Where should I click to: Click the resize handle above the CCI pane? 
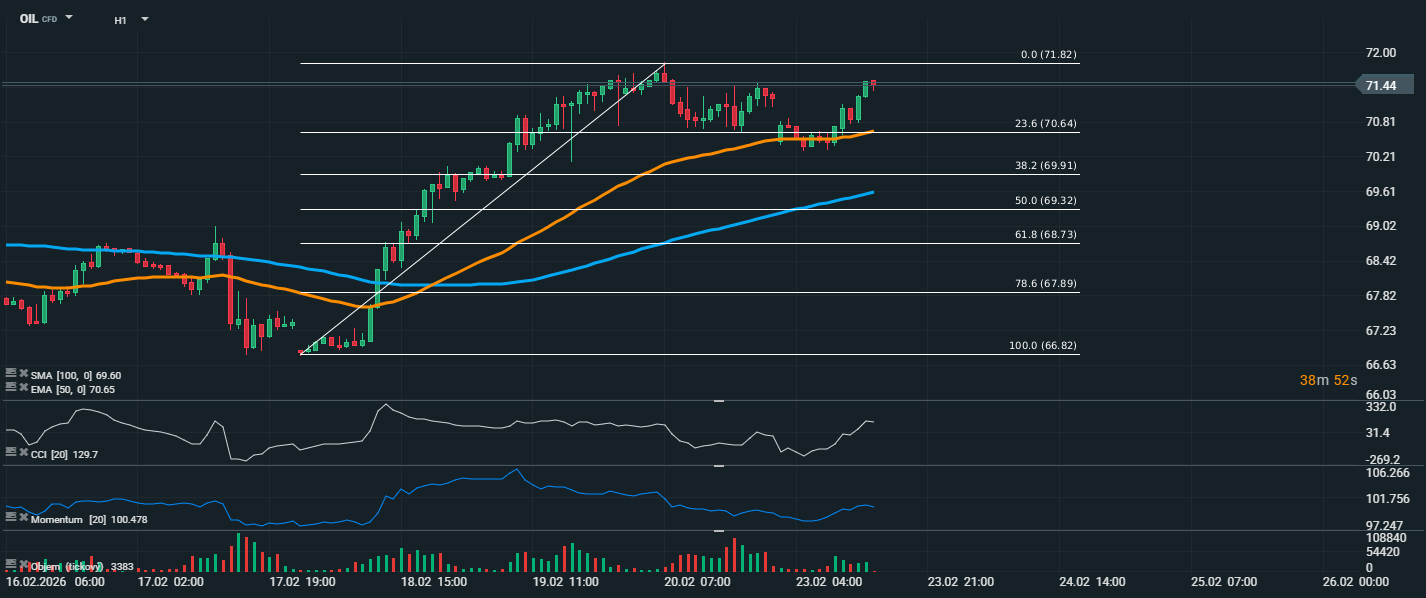point(718,401)
